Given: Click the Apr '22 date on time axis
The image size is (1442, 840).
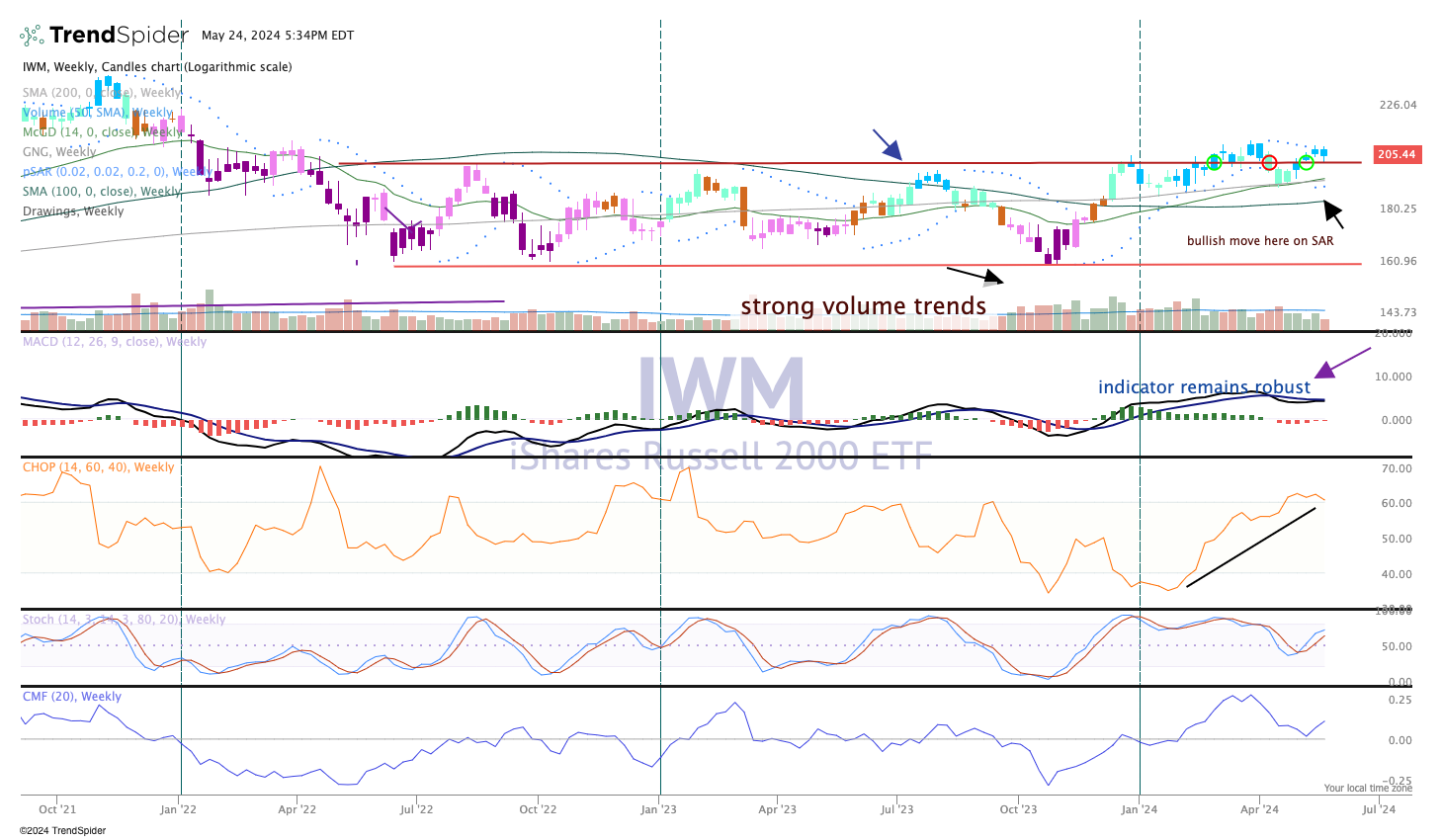Looking at the screenshot, I should (297, 809).
